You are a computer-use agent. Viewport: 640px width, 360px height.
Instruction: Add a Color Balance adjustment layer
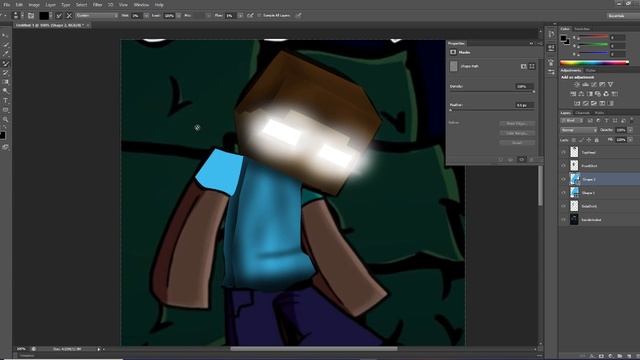pyautogui.click(x=581, y=94)
